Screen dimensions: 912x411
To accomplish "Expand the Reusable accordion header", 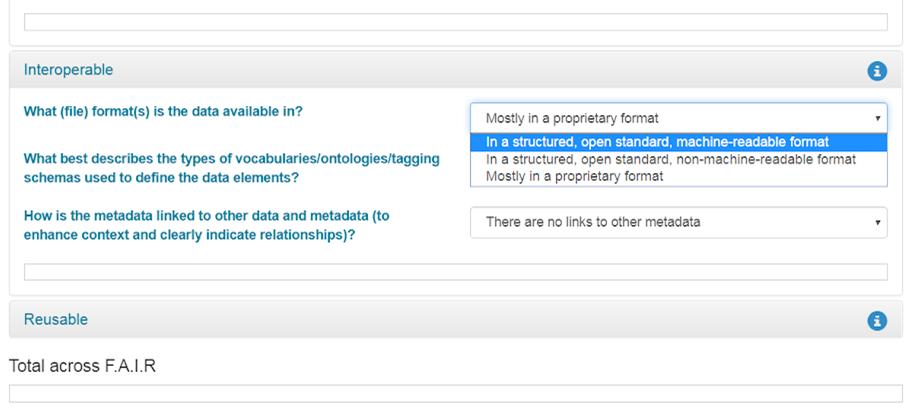I will (x=456, y=319).
